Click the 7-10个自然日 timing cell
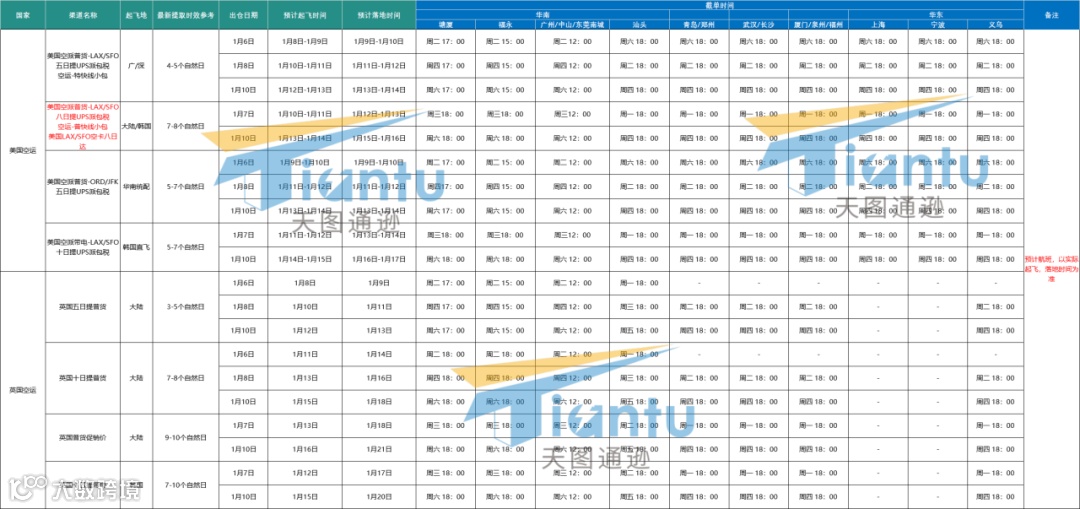 [x=185, y=485]
